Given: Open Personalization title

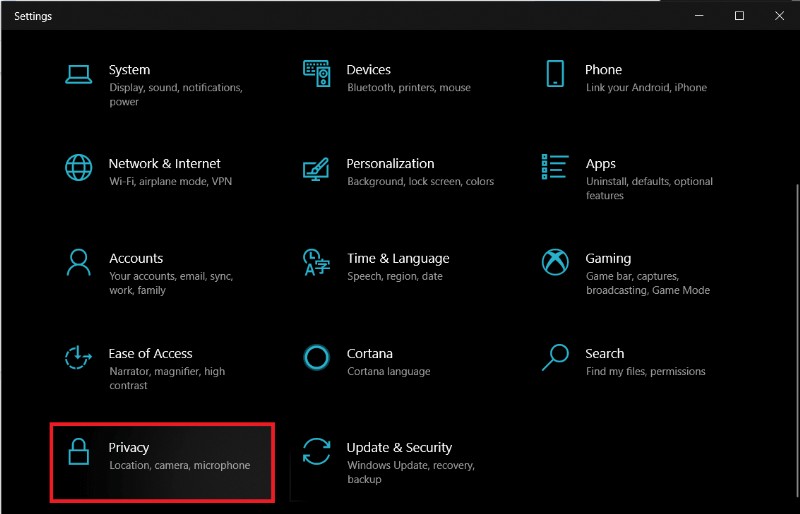Looking at the screenshot, I should click(390, 164).
